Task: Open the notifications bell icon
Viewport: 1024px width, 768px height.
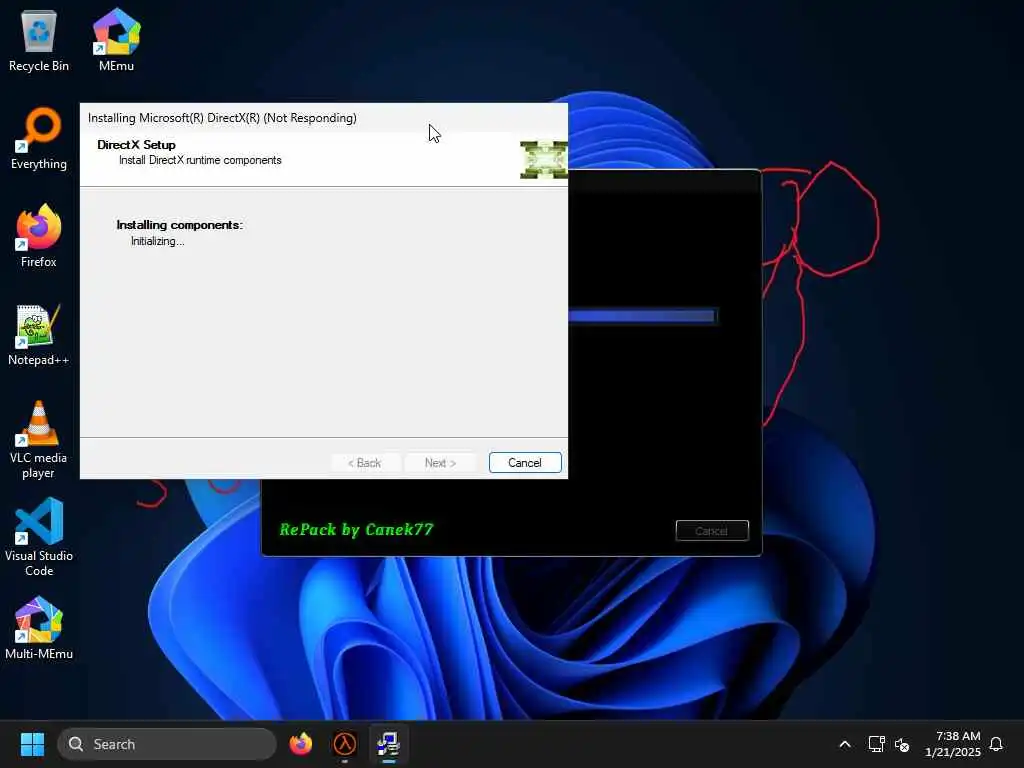Action: [x=996, y=744]
